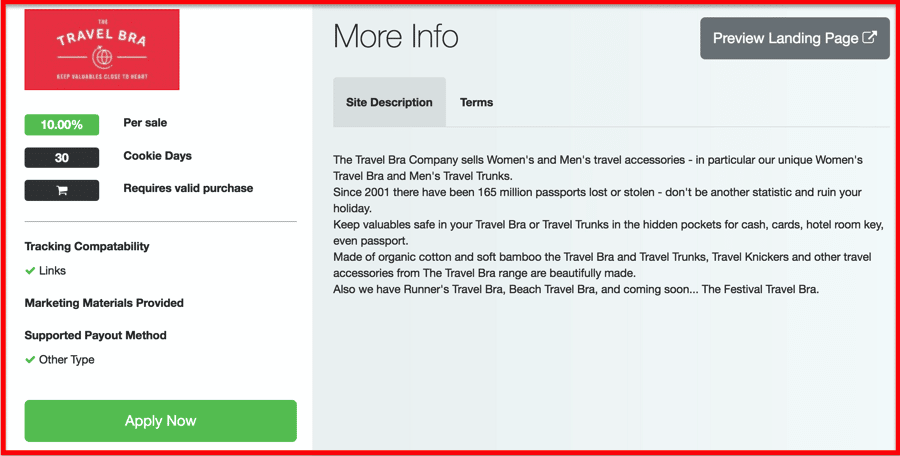Select the Site Description tab

click(389, 102)
